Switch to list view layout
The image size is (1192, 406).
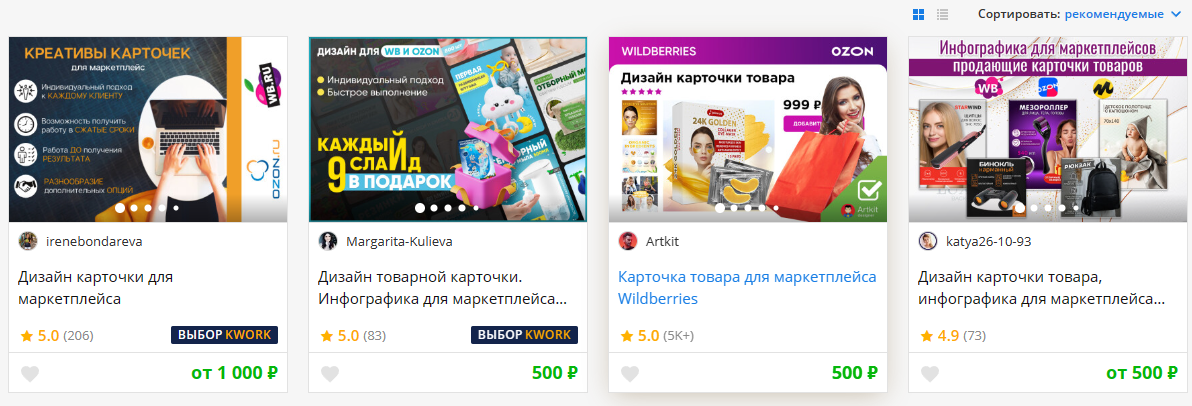click(x=943, y=14)
